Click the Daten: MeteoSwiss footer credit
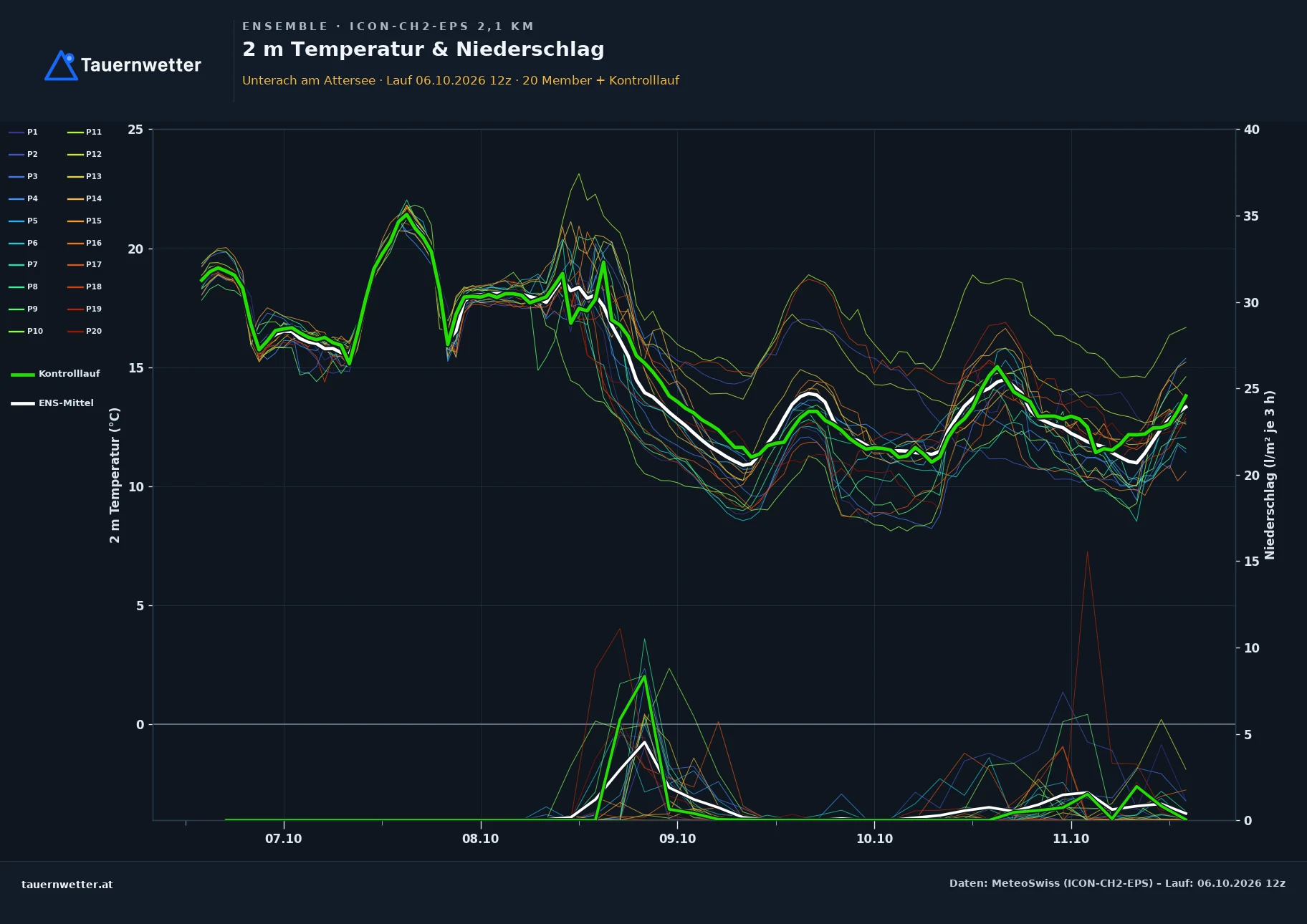This screenshot has height=924, width=1307. click(1117, 883)
